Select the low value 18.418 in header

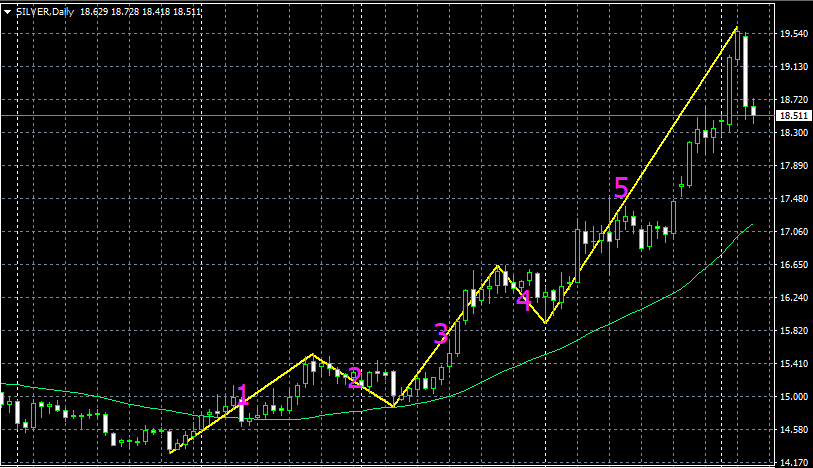156,11
